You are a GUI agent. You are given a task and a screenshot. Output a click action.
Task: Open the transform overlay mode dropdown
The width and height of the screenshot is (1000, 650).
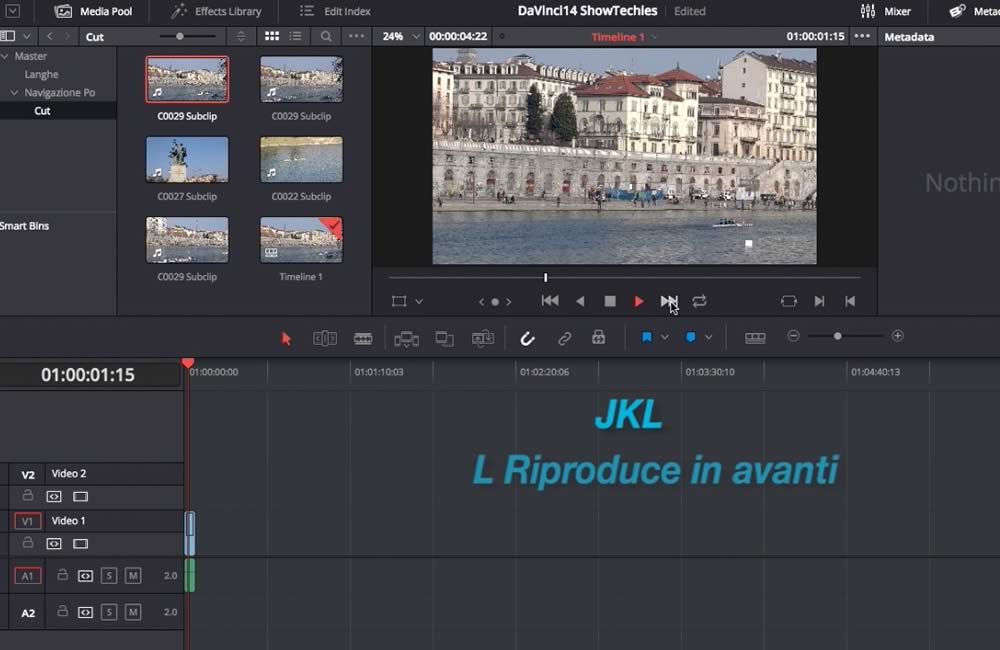click(x=419, y=301)
